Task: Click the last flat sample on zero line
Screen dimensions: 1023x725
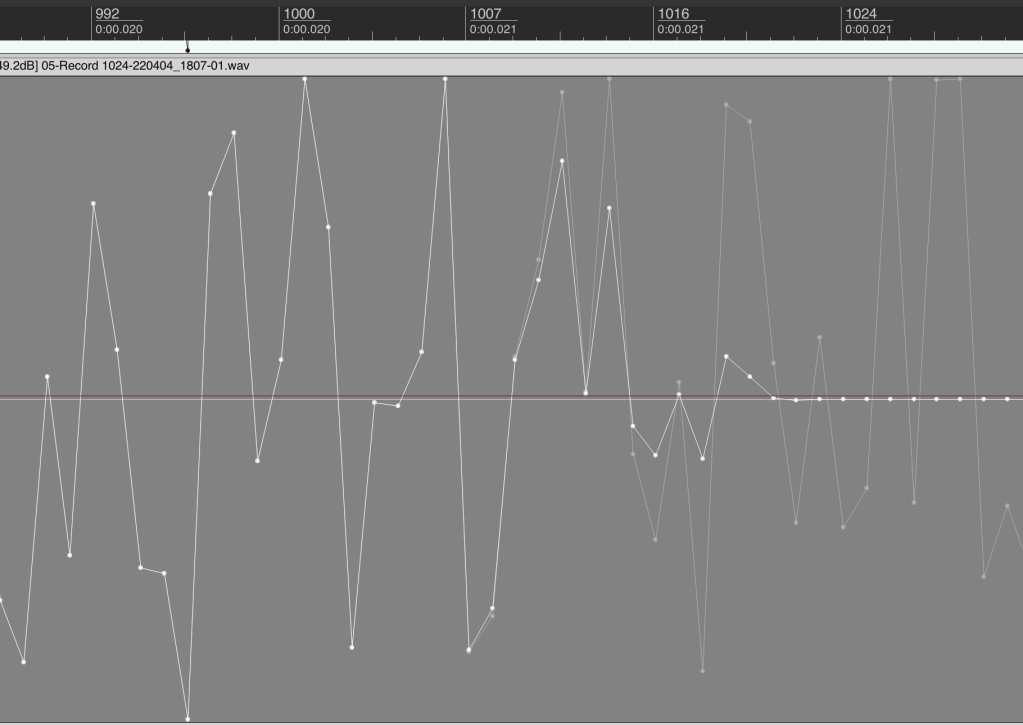Action: coord(1007,399)
